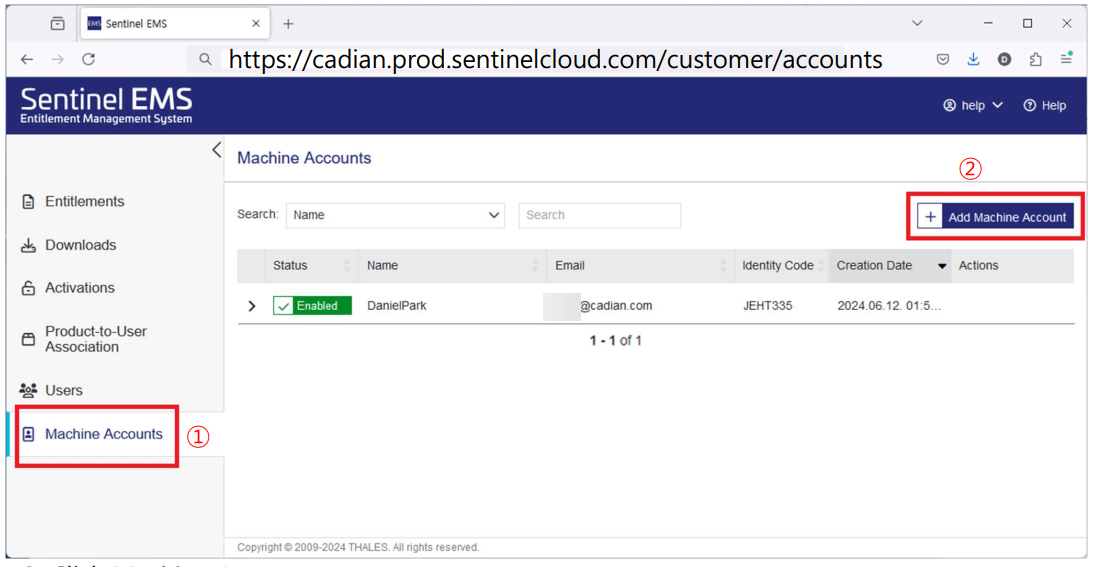The image size is (1095, 567).
Task: Click the Machine Accounts page heading
Action: (304, 158)
